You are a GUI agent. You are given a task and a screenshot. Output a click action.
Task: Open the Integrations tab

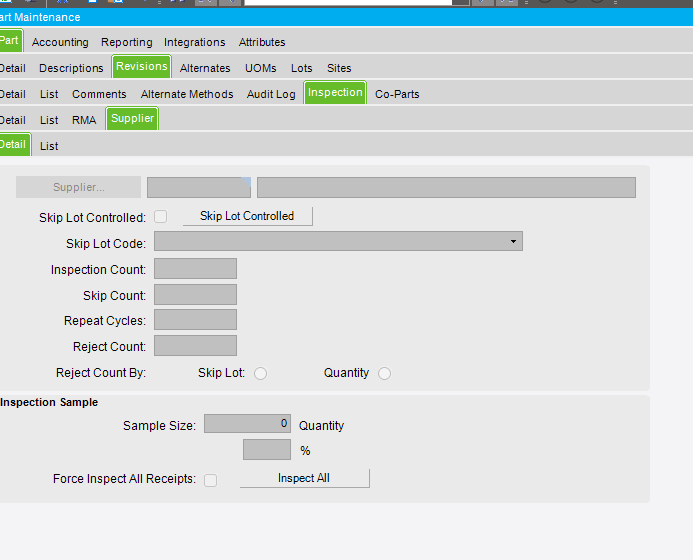[x=194, y=42]
